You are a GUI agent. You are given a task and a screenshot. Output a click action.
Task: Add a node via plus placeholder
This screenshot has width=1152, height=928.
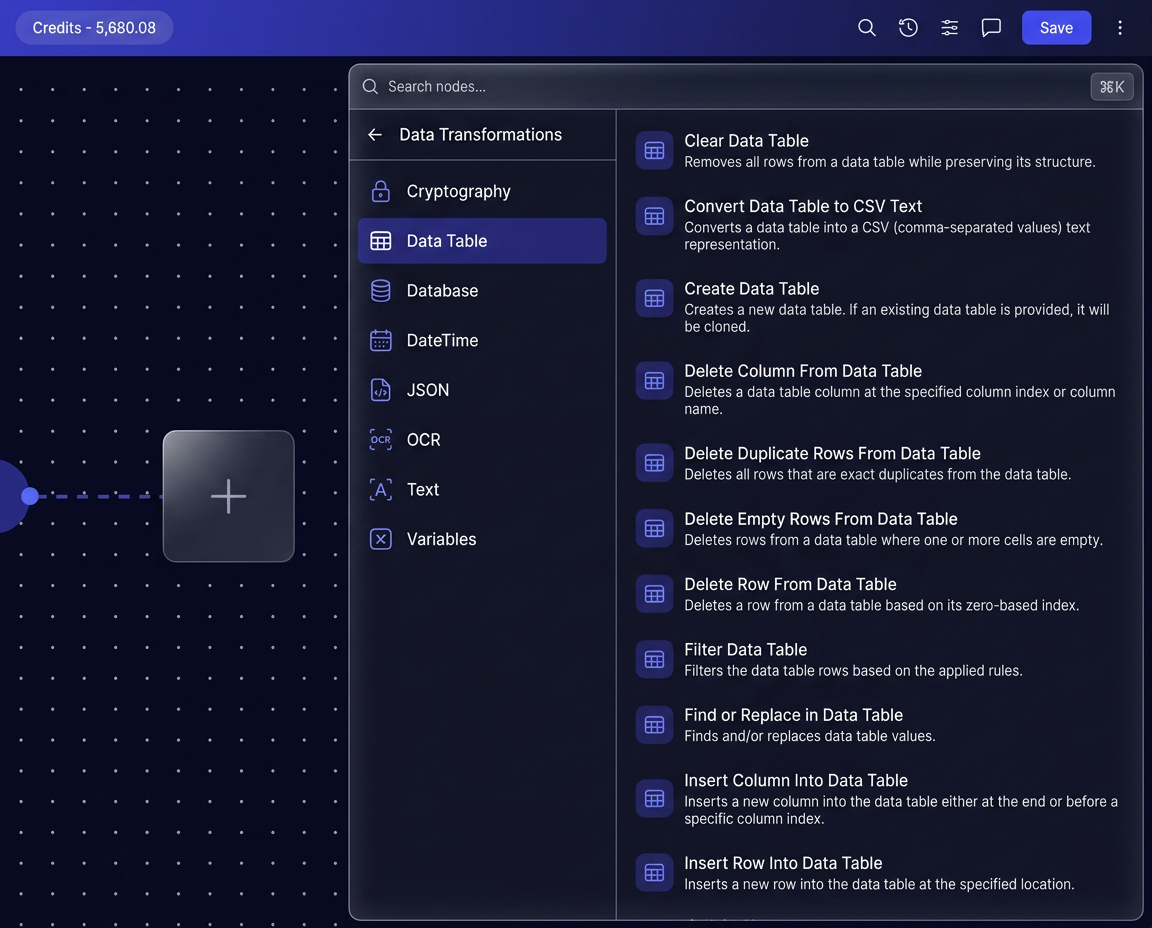tap(228, 496)
